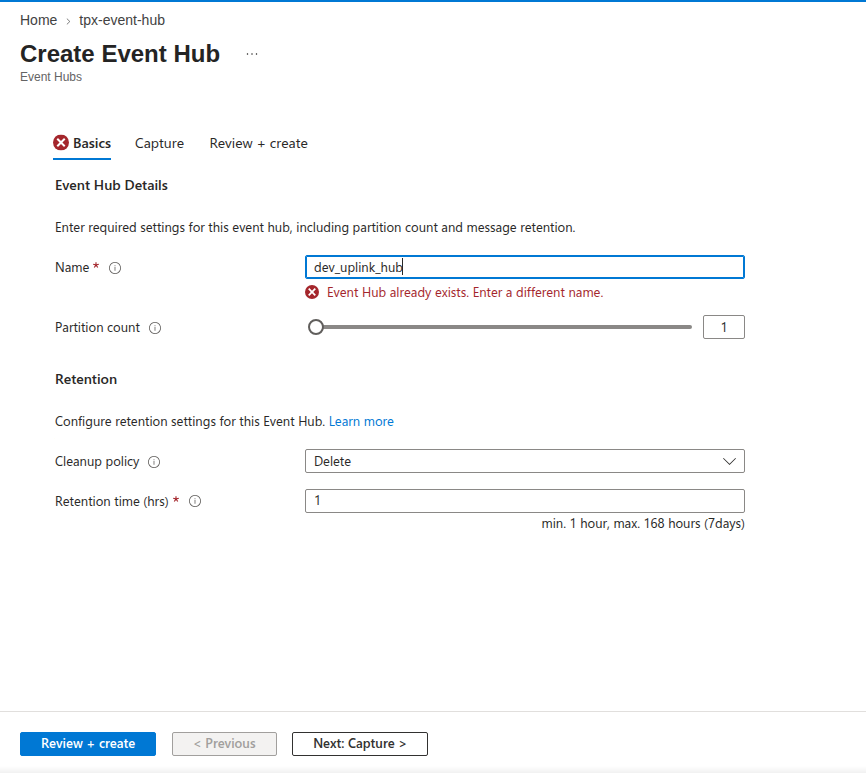Go to tpx-event-hub breadcrumb
The image size is (866, 773).
click(122, 20)
